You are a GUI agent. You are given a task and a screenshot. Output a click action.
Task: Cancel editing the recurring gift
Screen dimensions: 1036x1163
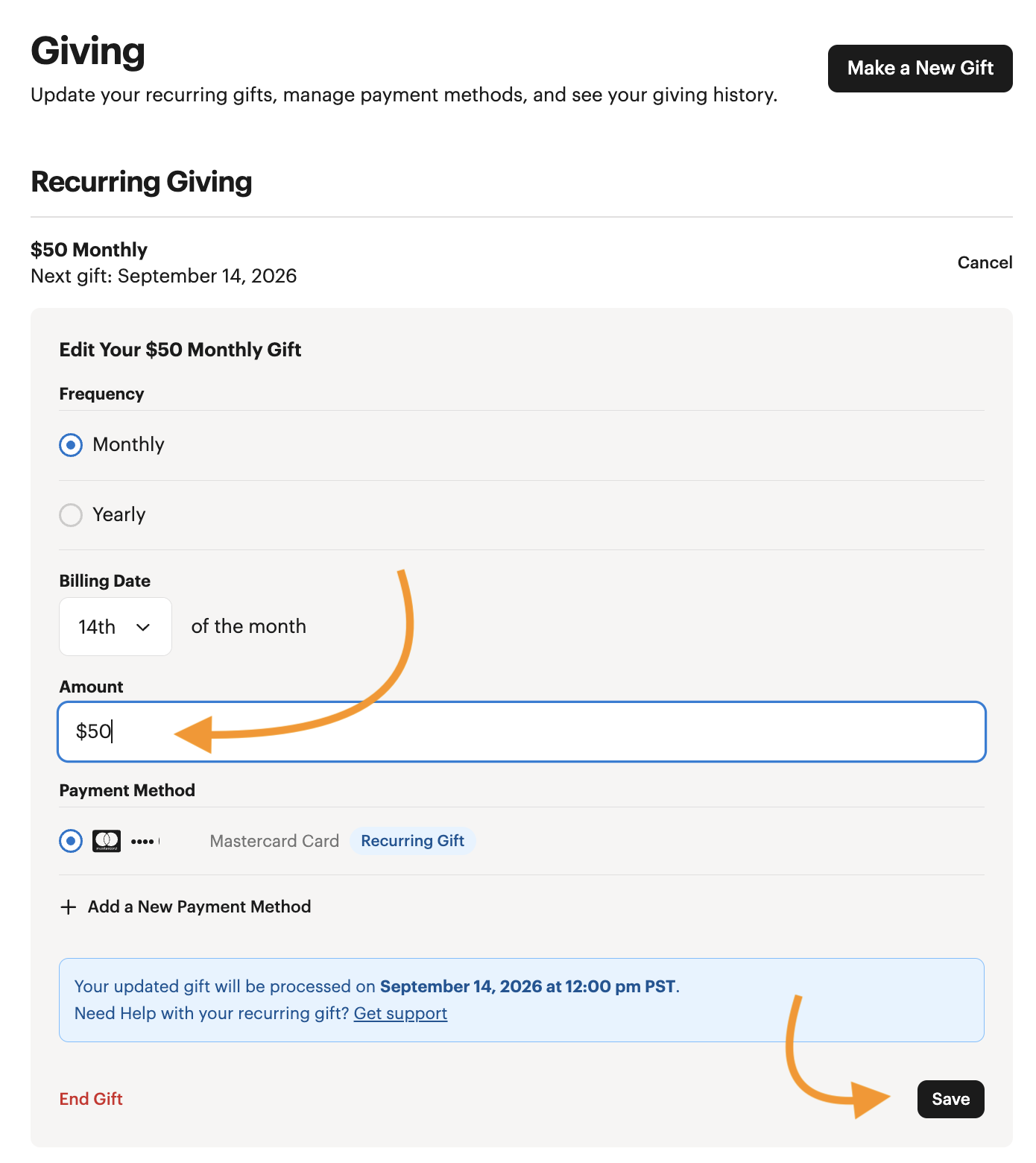point(985,262)
